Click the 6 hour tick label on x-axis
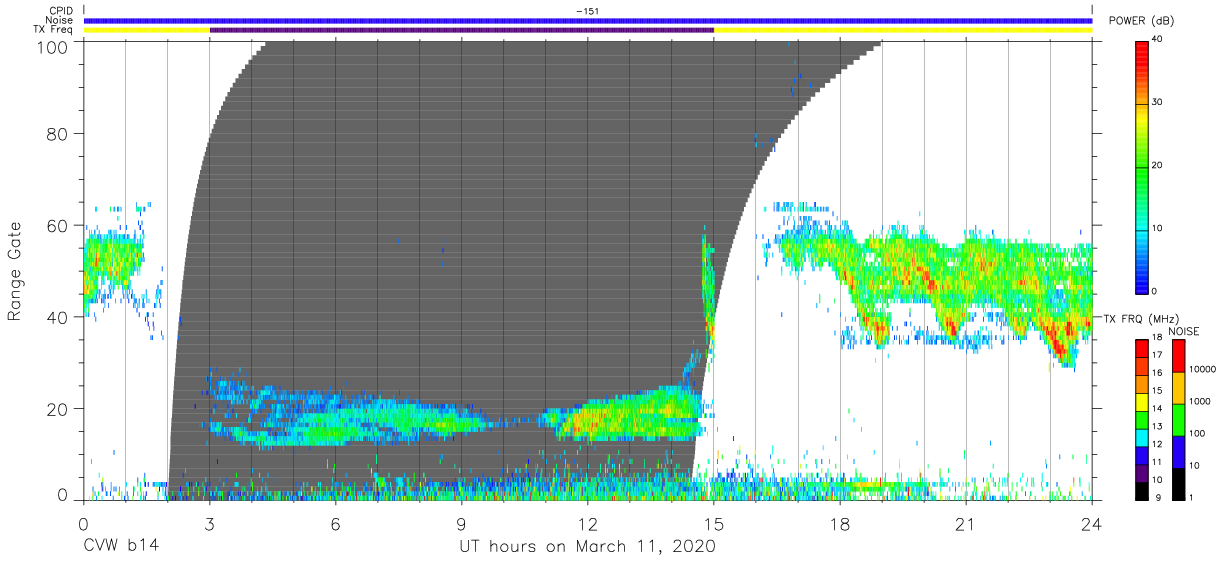1228x567 pixels. [335, 523]
